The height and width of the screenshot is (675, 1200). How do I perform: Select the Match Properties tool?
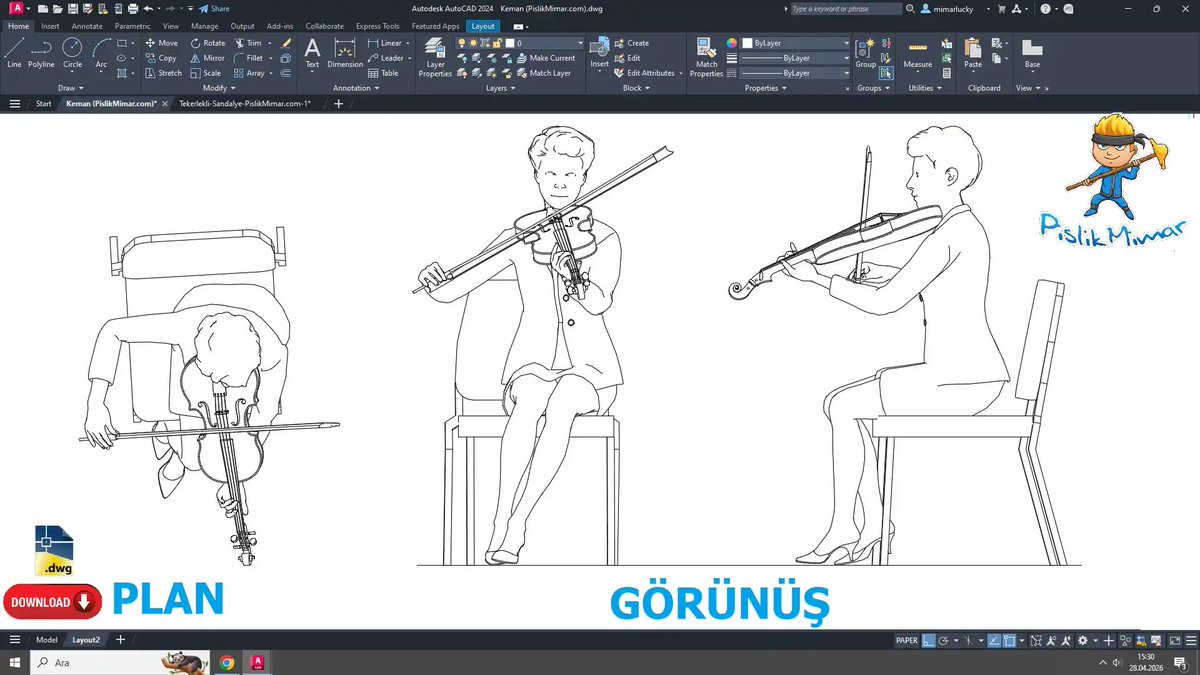click(706, 55)
